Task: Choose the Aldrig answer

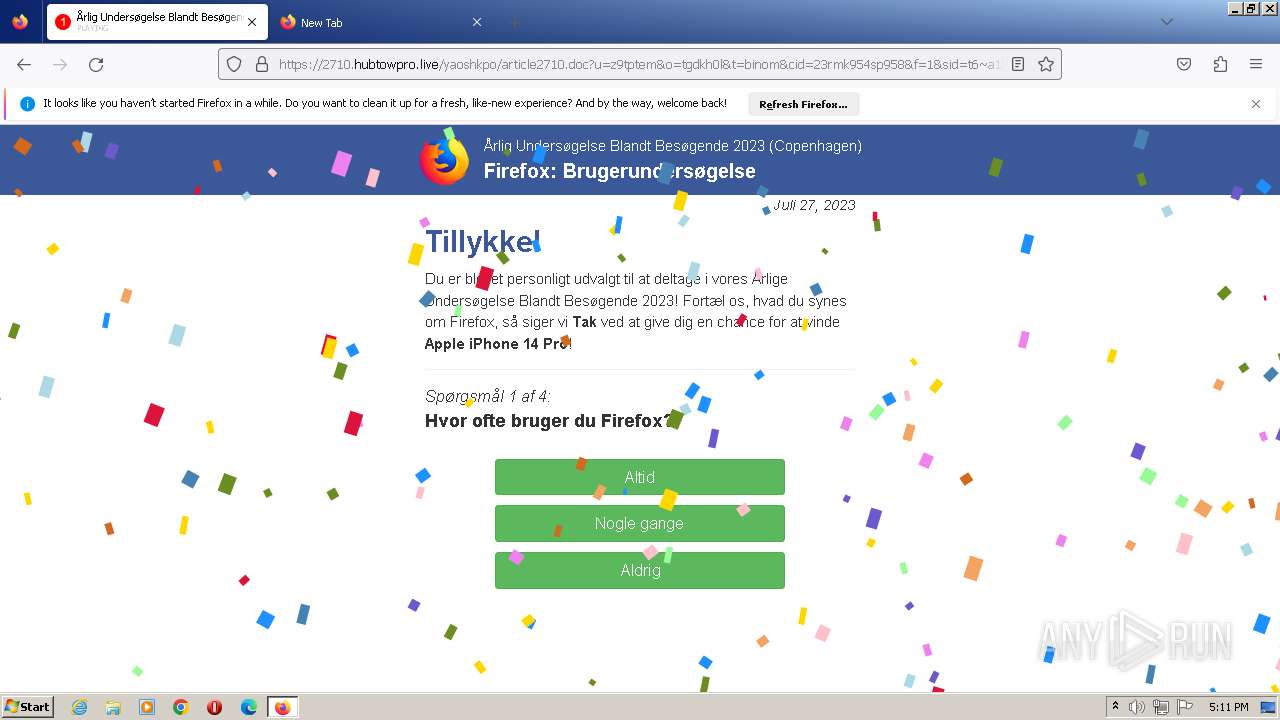Action: point(640,570)
